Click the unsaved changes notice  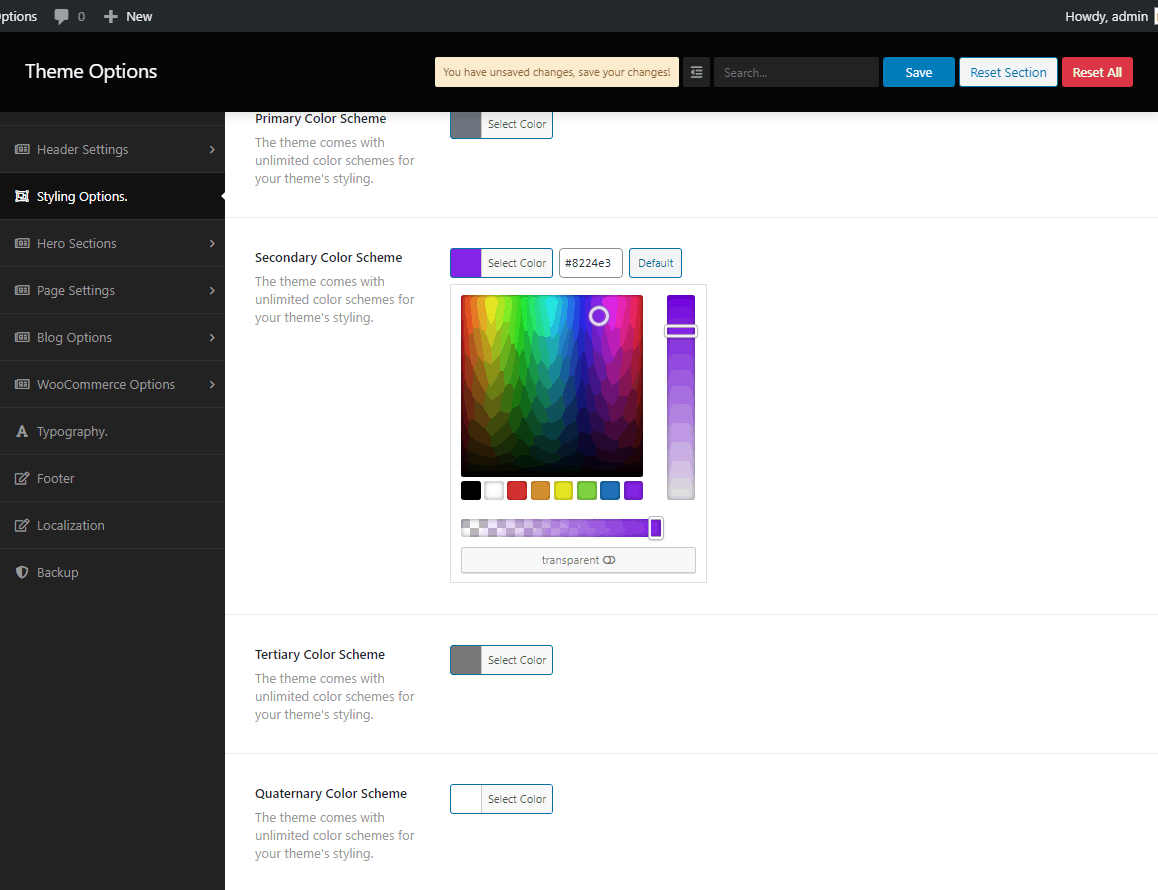point(557,72)
